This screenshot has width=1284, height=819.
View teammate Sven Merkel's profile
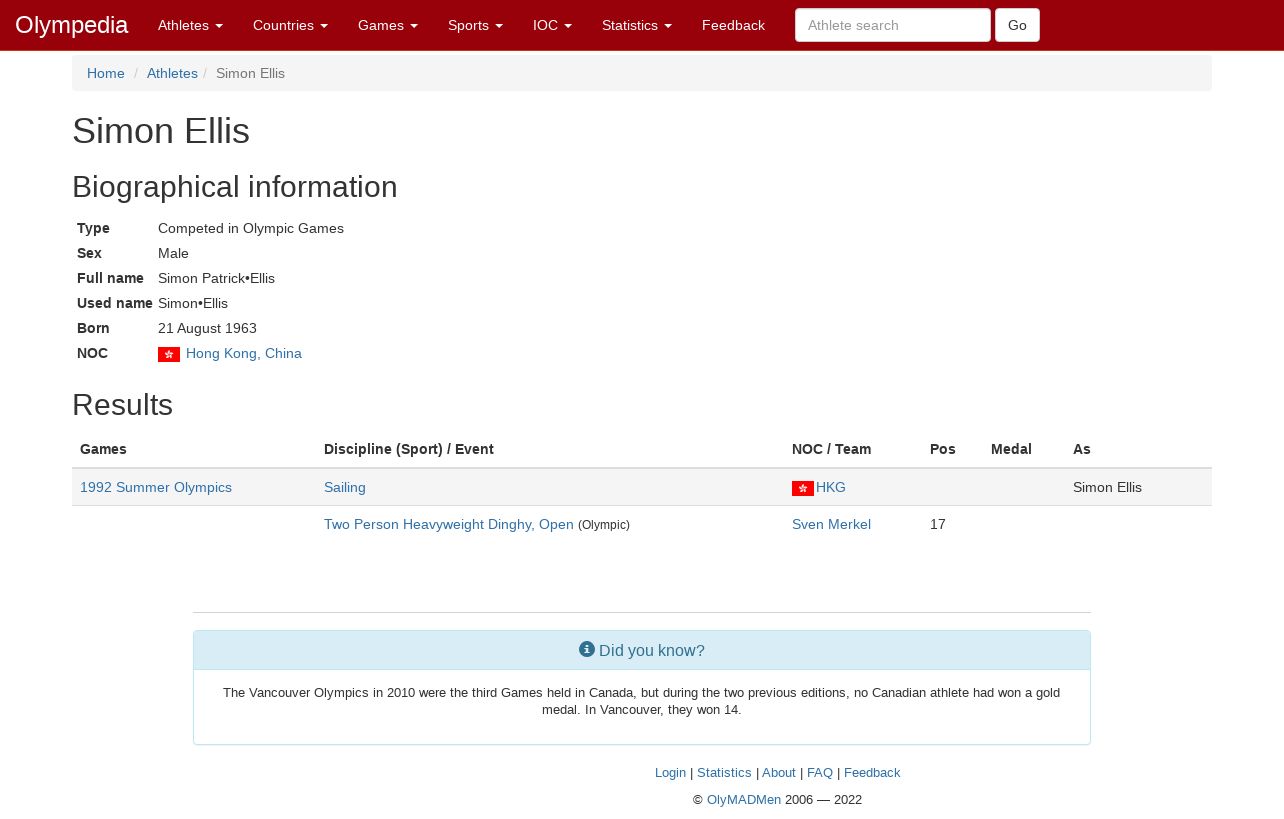point(831,525)
